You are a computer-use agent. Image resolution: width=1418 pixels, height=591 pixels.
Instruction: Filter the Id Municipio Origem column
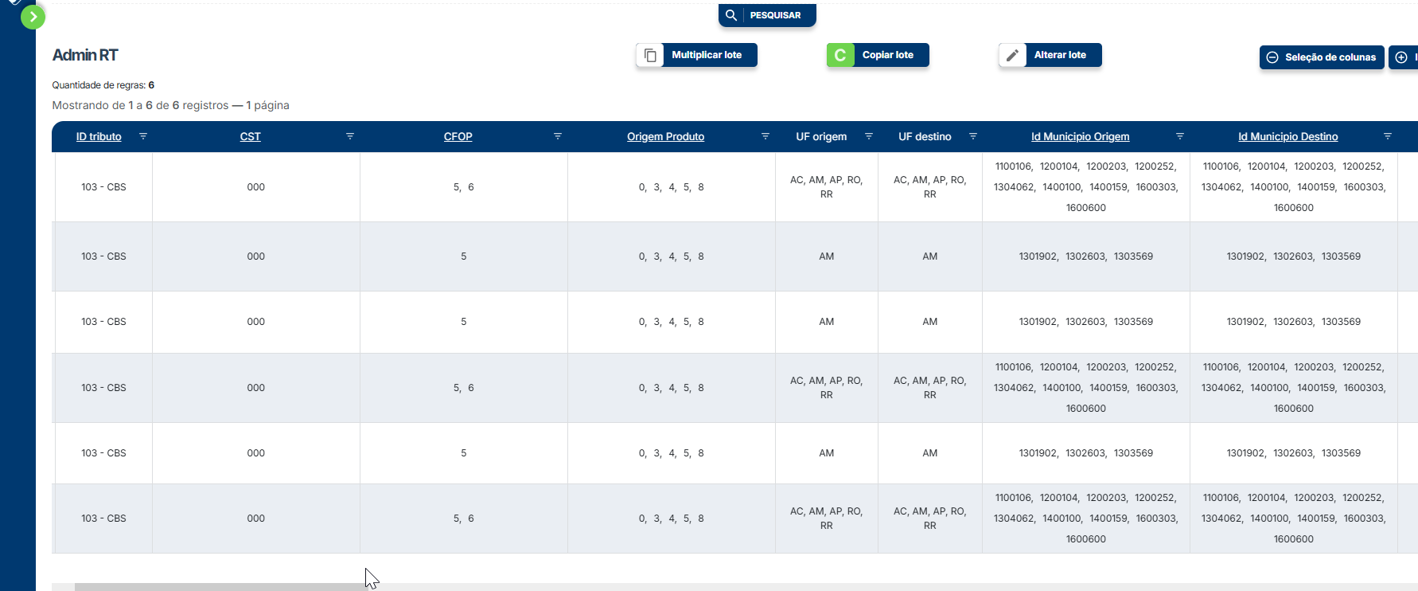click(x=1180, y=136)
